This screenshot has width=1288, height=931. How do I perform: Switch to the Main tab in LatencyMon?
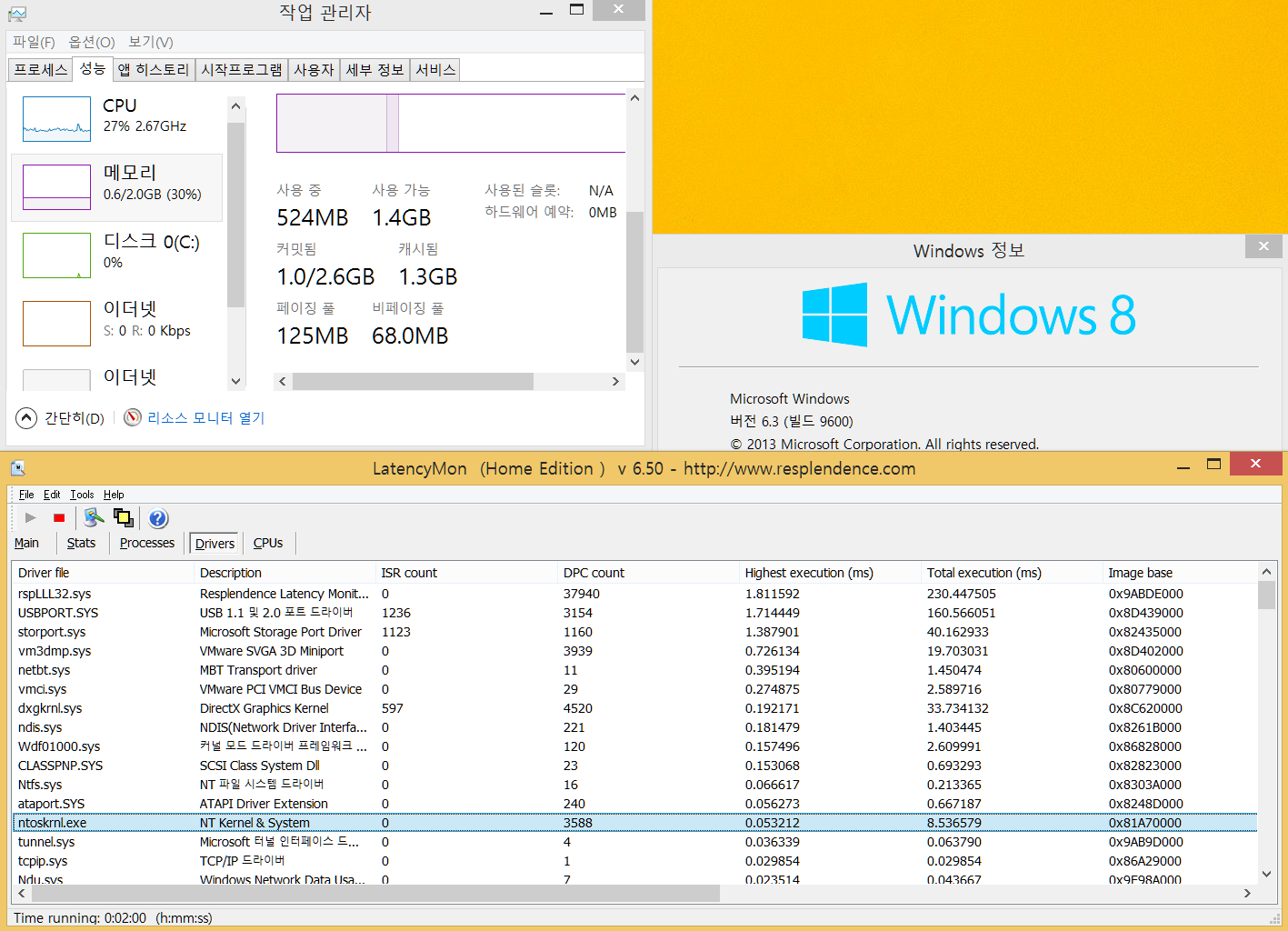(x=26, y=543)
